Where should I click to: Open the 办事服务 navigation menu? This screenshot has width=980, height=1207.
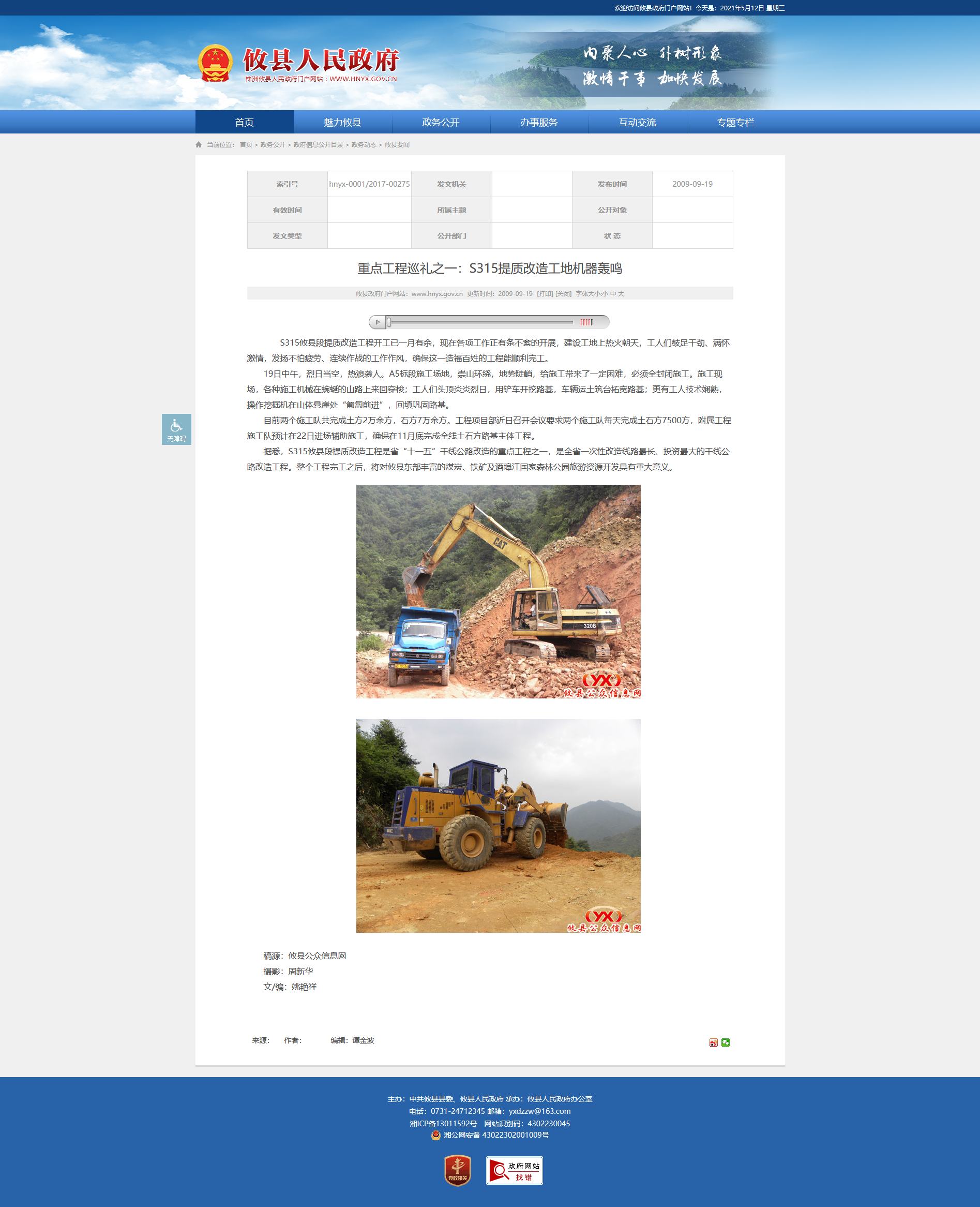[x=538, y=123]
